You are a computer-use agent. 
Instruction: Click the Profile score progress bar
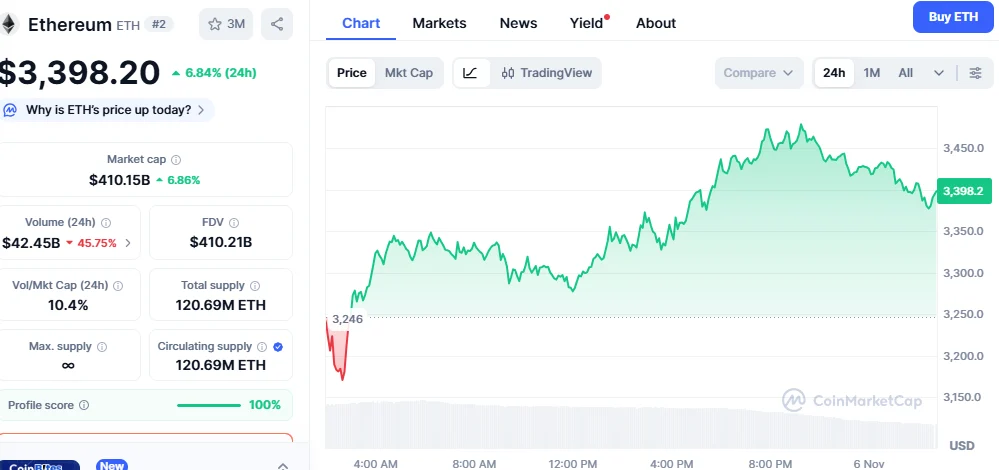tap(208, 405)
